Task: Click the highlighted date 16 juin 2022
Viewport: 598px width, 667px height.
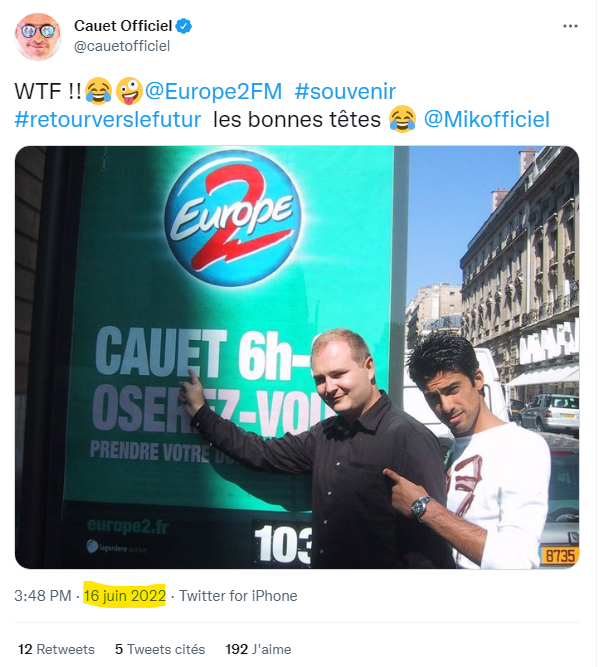Action: 125,596
